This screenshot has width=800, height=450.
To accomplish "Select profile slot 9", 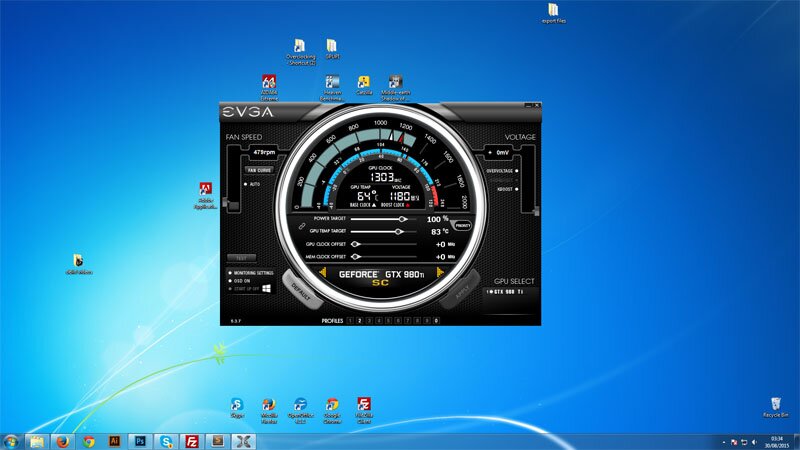I will [427, 321].
